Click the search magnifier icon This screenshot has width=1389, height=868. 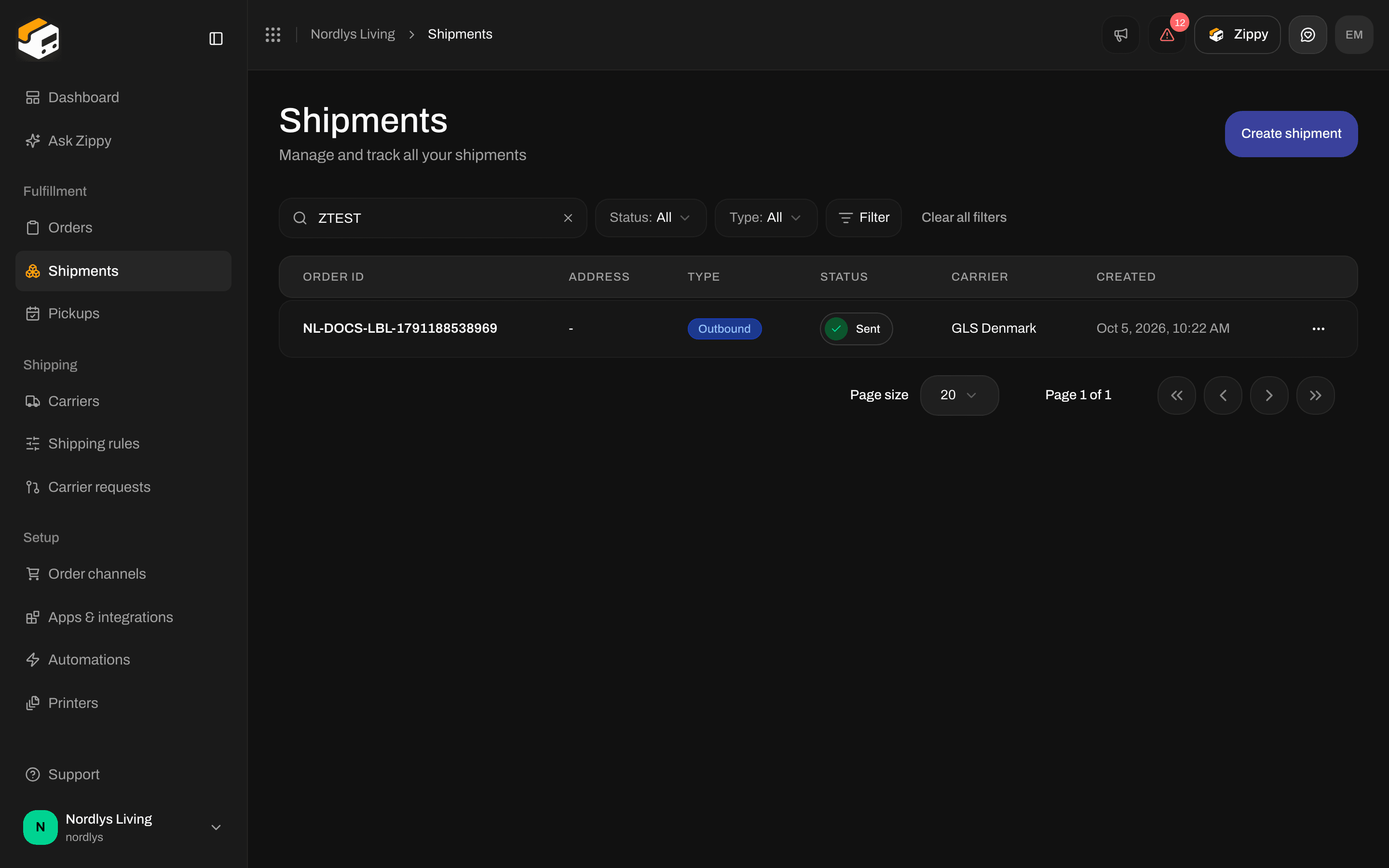[x=300, y=218]
